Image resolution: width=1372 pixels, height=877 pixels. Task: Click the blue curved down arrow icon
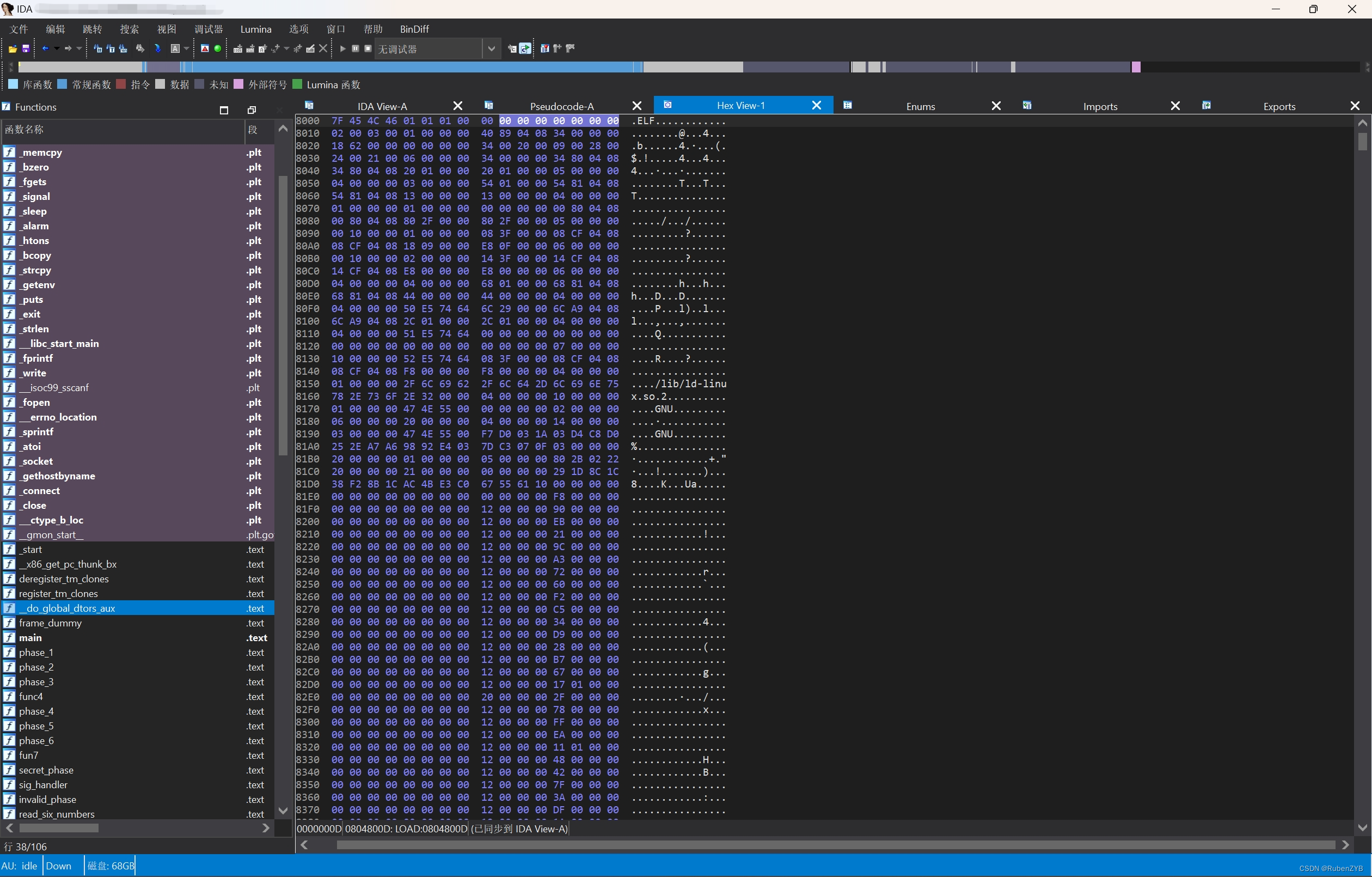(x=158, y=49)
